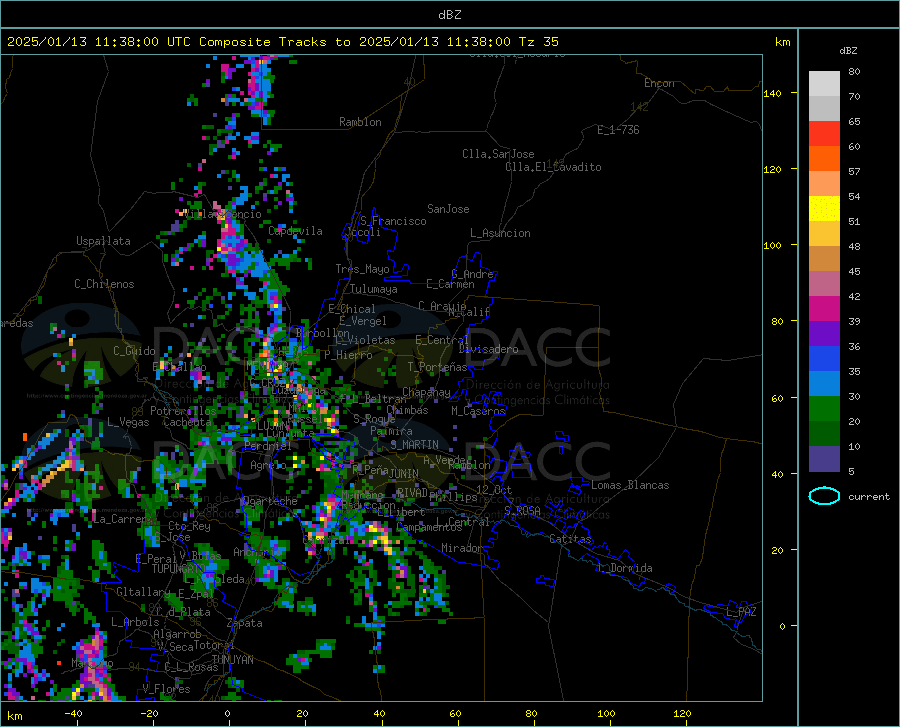Click the royal blue 36 dBZ swatch
900x727 pixels.
coord(824,359)
